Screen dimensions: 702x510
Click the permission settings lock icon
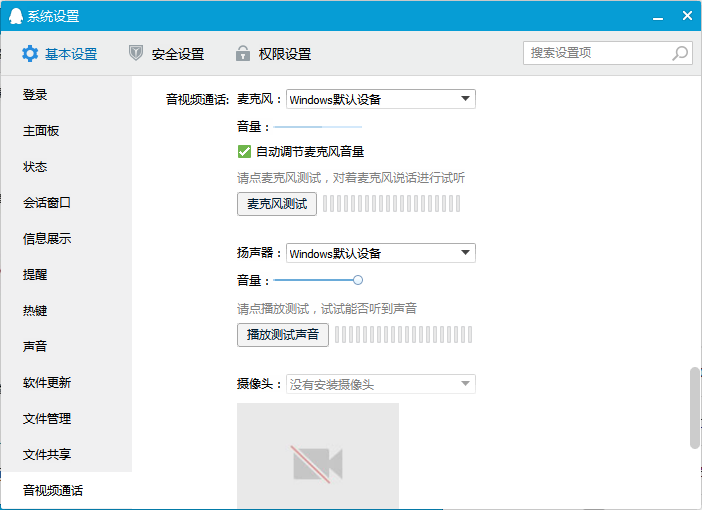point(242,54)
